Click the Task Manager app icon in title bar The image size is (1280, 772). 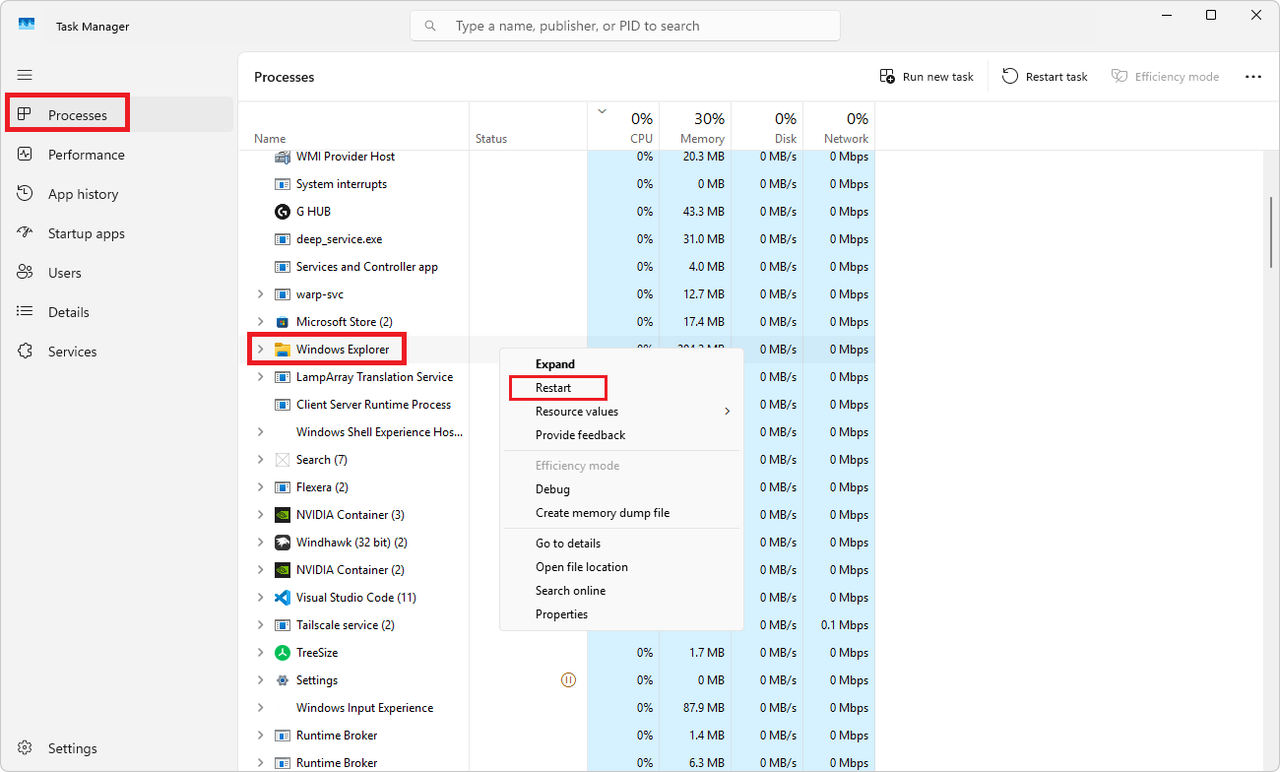coord(27,25)
